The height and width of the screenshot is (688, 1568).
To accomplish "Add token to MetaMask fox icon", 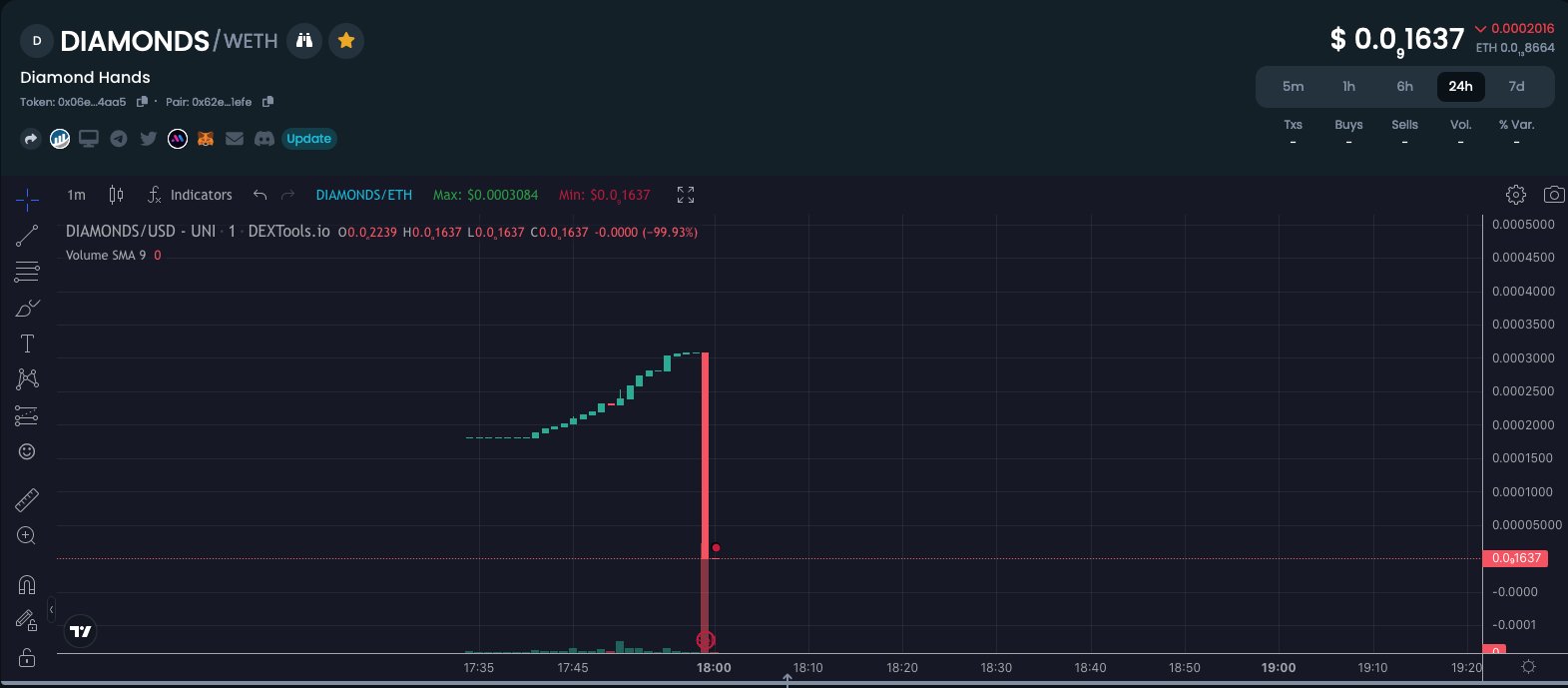I will (x=206, y=139).
